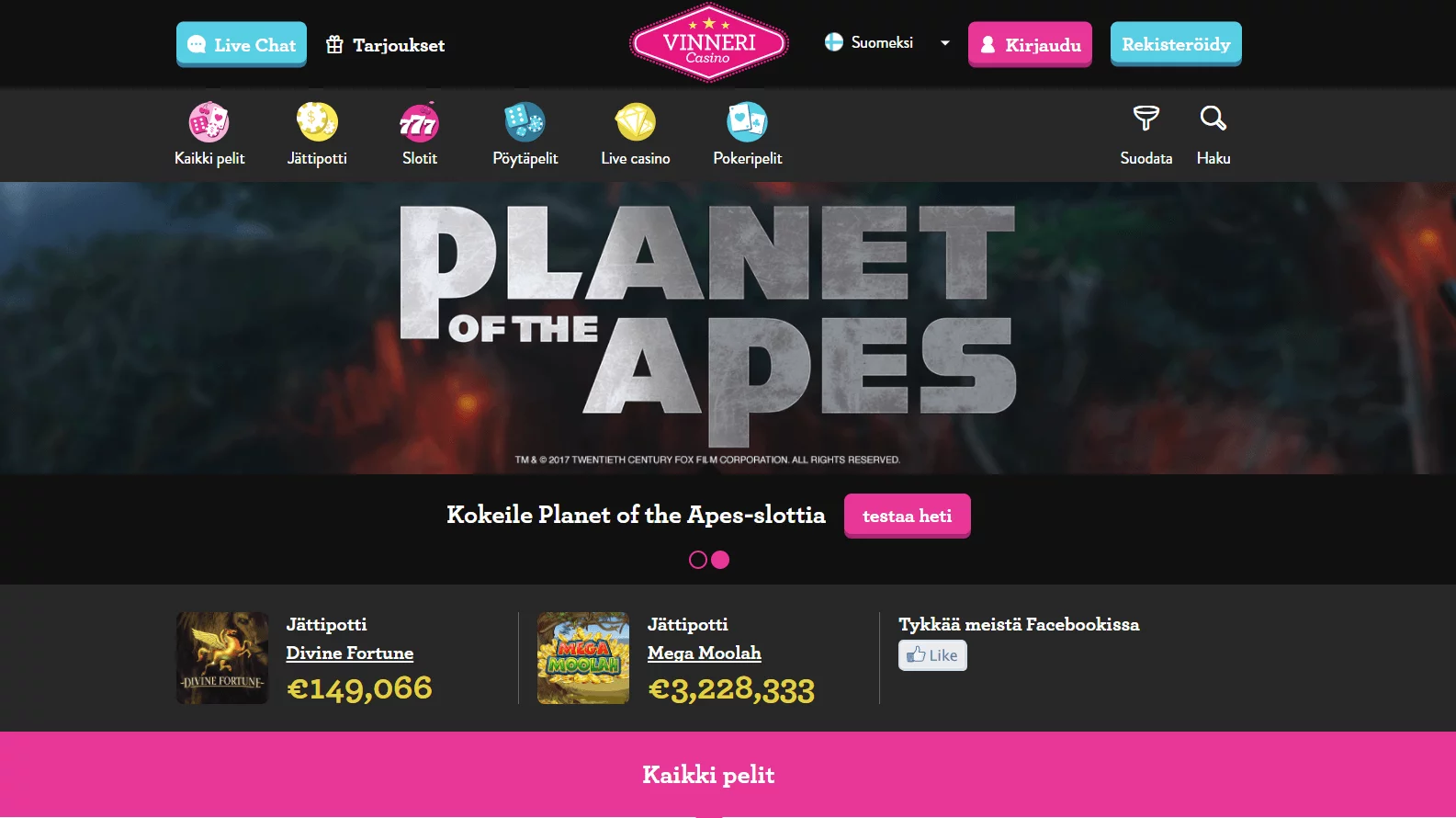Choose the Pöytäpelit dice icon
The height and width of the screenshot is (818, 1456).
(x=525, y=121)
